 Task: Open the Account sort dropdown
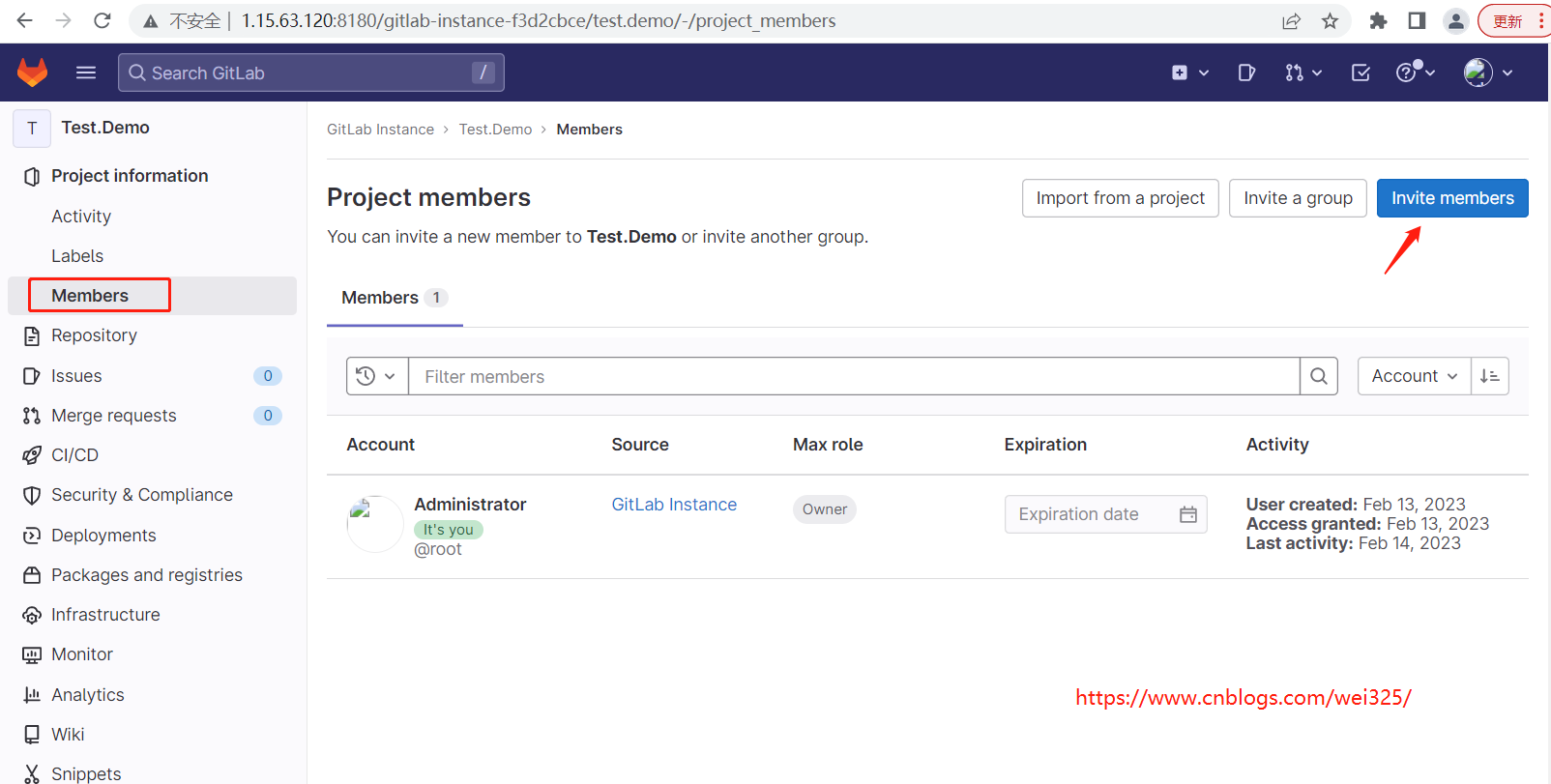point(1414,376)
